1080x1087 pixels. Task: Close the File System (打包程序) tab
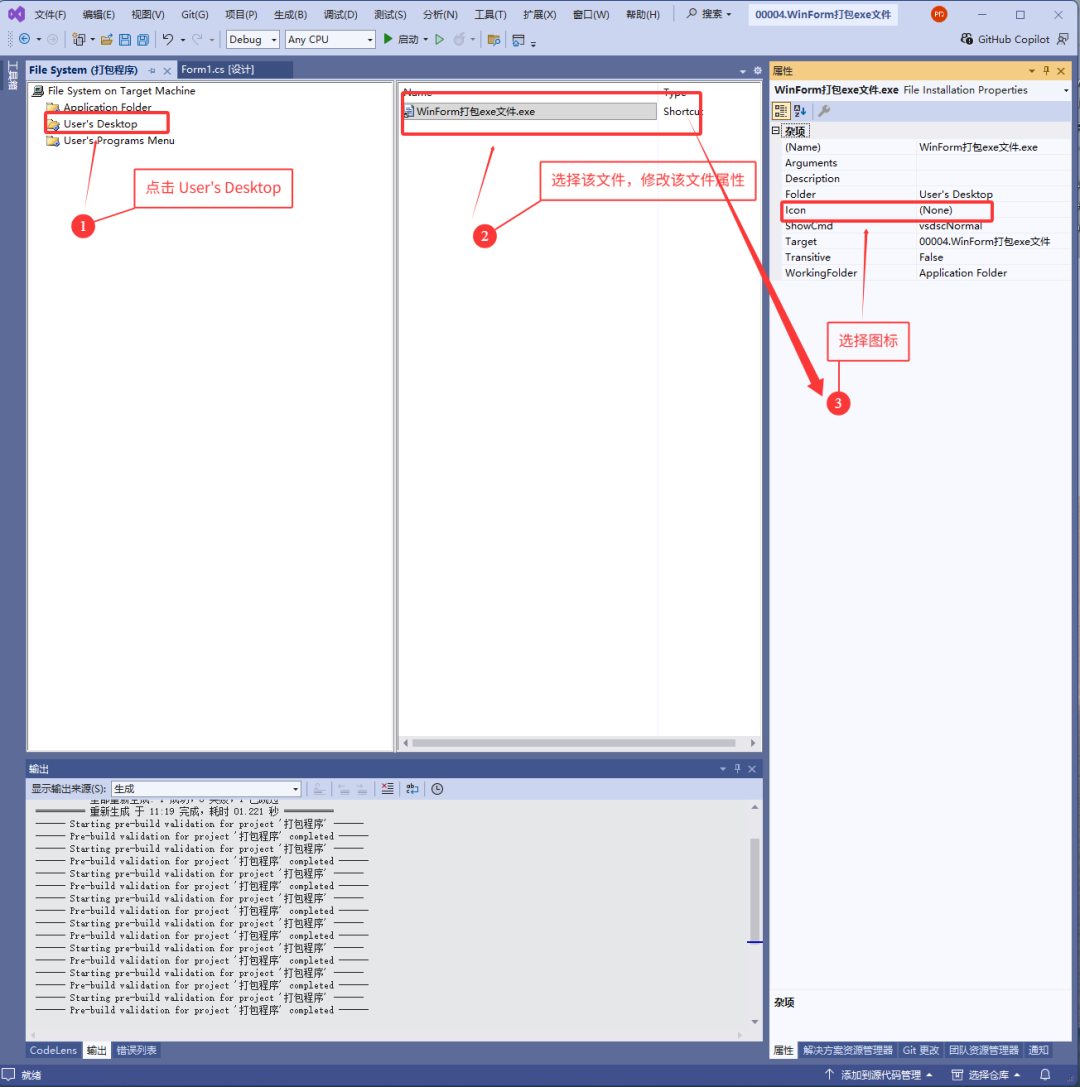167,70
